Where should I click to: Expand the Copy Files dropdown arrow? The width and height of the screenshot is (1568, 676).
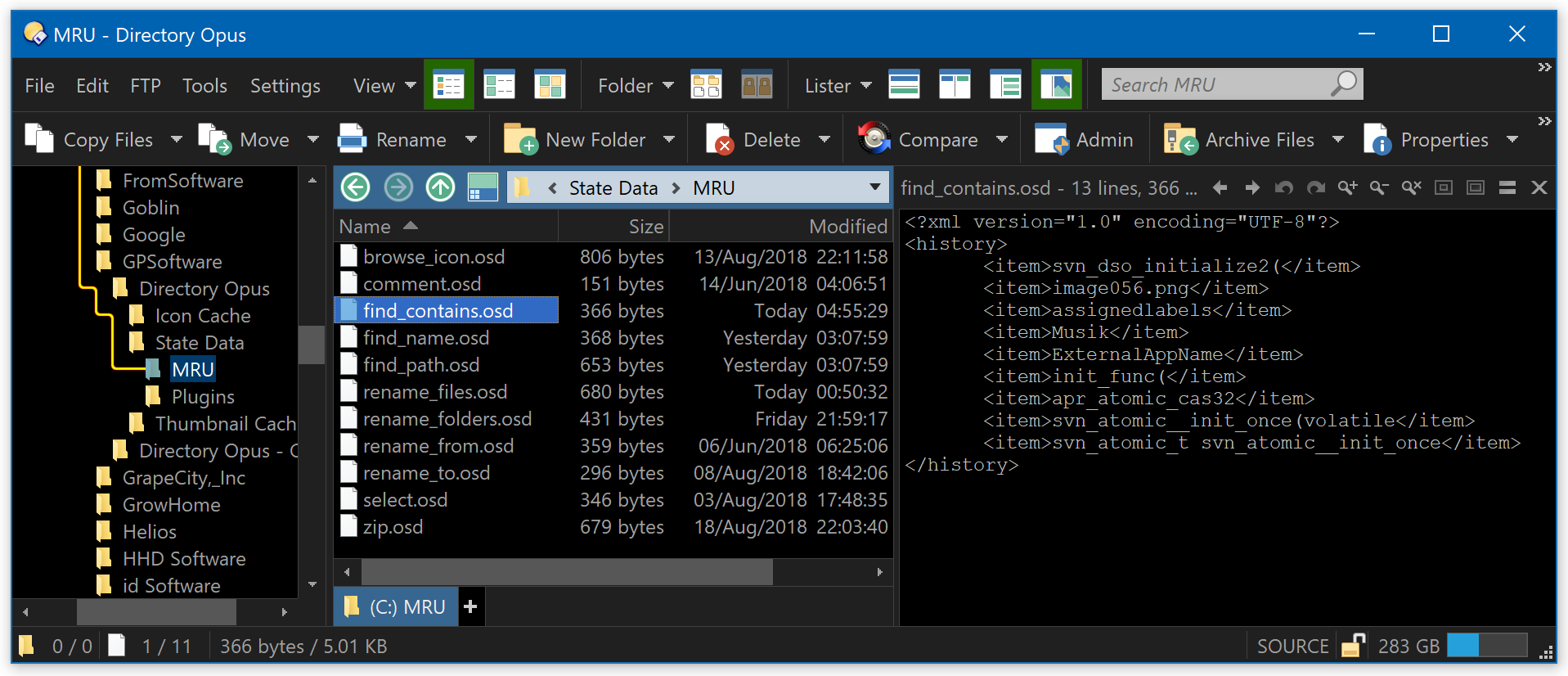click(x=176, y=140)
